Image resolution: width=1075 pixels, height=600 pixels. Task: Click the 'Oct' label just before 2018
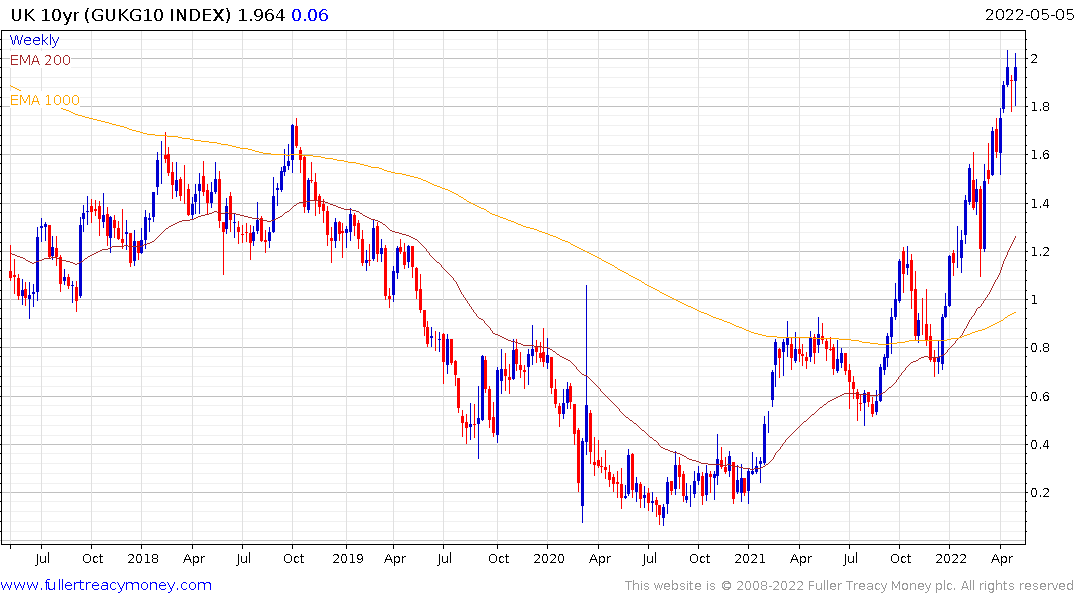(x=93, y=558)
